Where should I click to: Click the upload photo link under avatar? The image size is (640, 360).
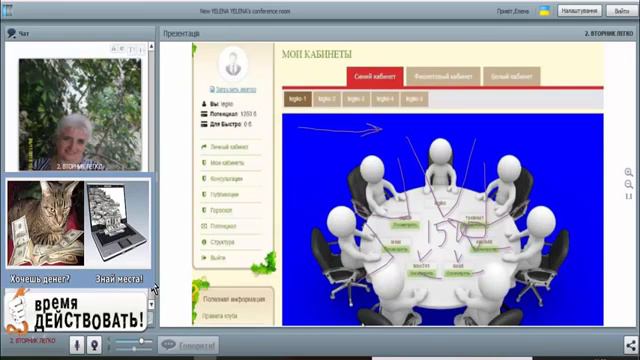point(233,89)
